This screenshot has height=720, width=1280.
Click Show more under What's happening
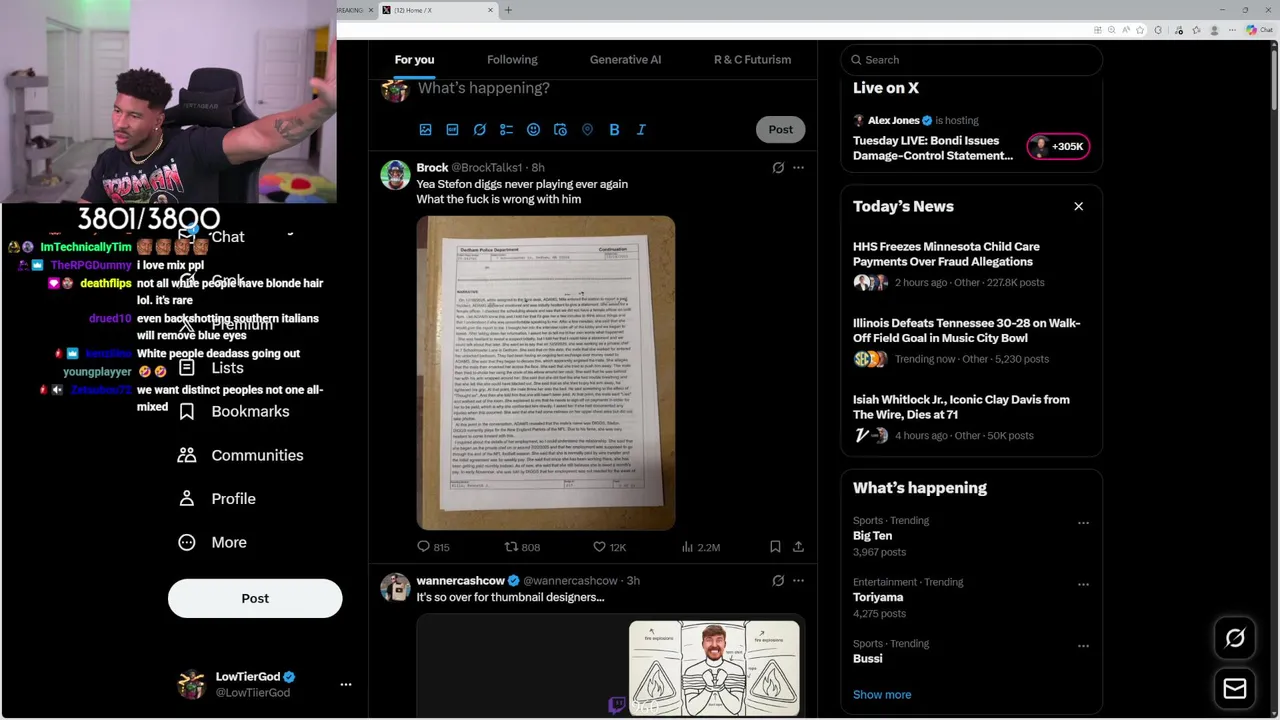882,694
